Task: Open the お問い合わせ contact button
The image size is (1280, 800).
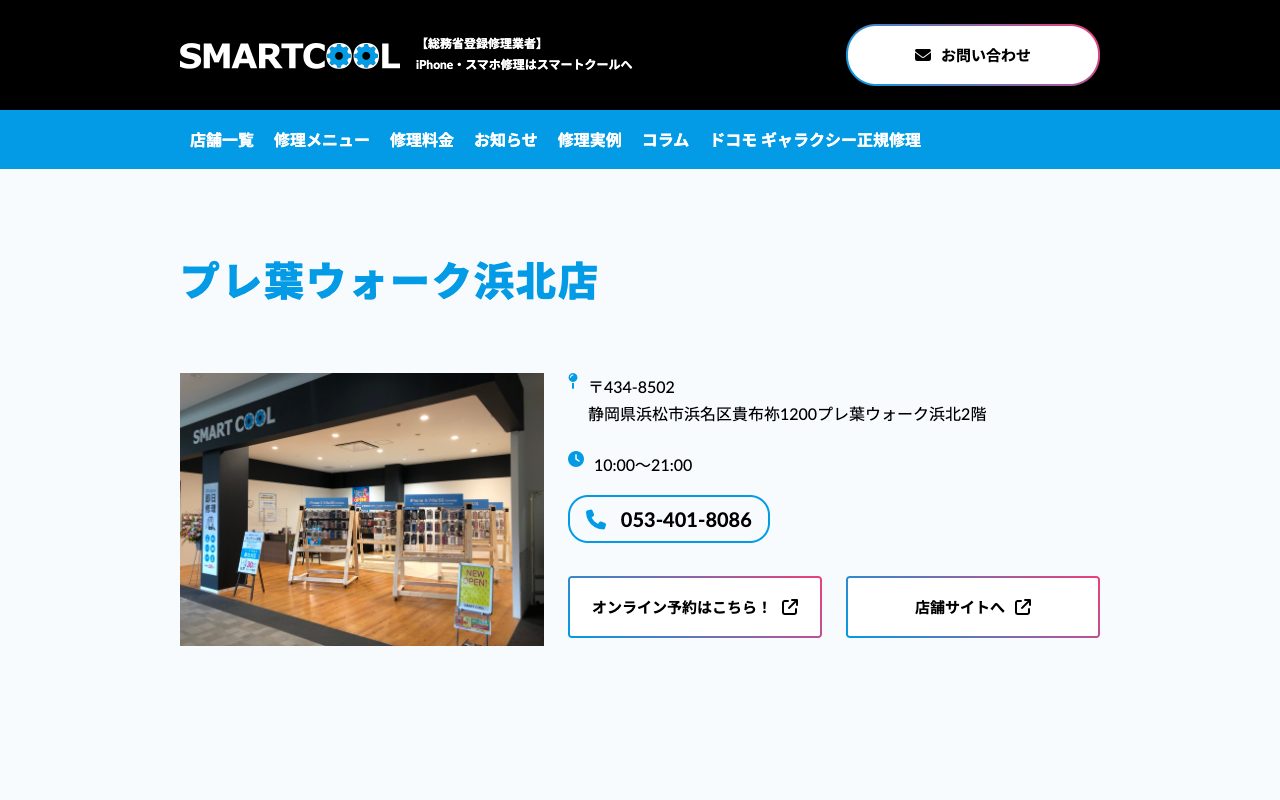Action: [973, 55]
